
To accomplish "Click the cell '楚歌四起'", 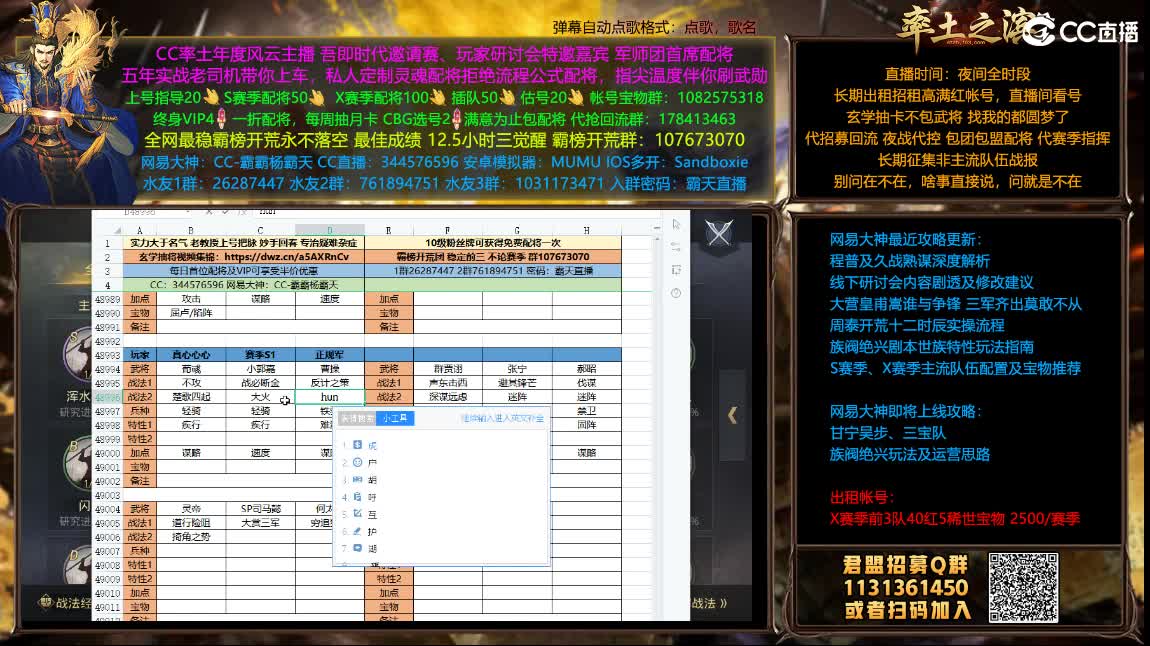I will 191,397.
